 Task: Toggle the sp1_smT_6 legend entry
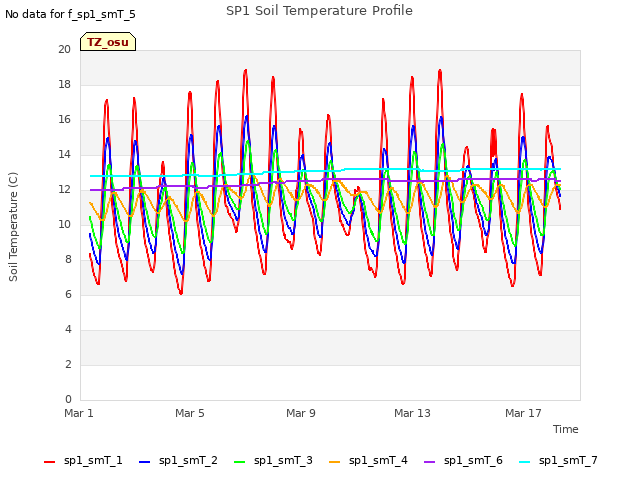pos(463,461)
